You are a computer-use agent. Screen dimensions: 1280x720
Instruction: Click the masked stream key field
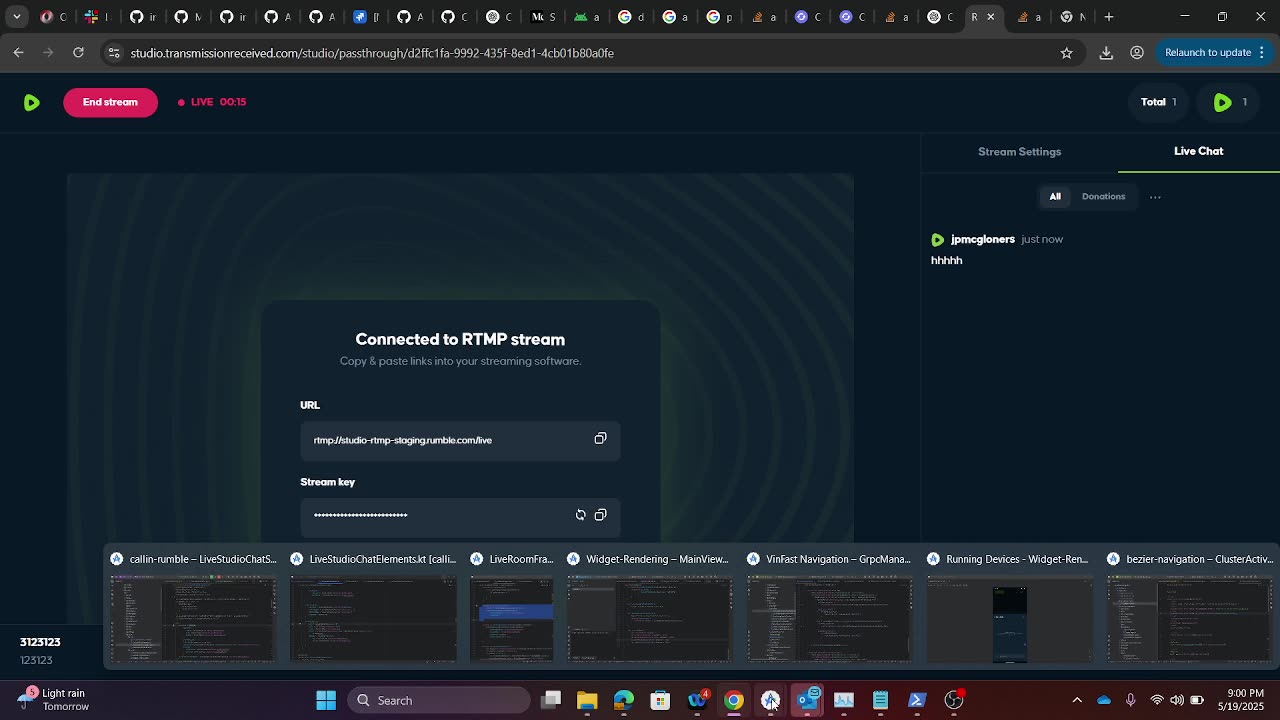point(460,516)
